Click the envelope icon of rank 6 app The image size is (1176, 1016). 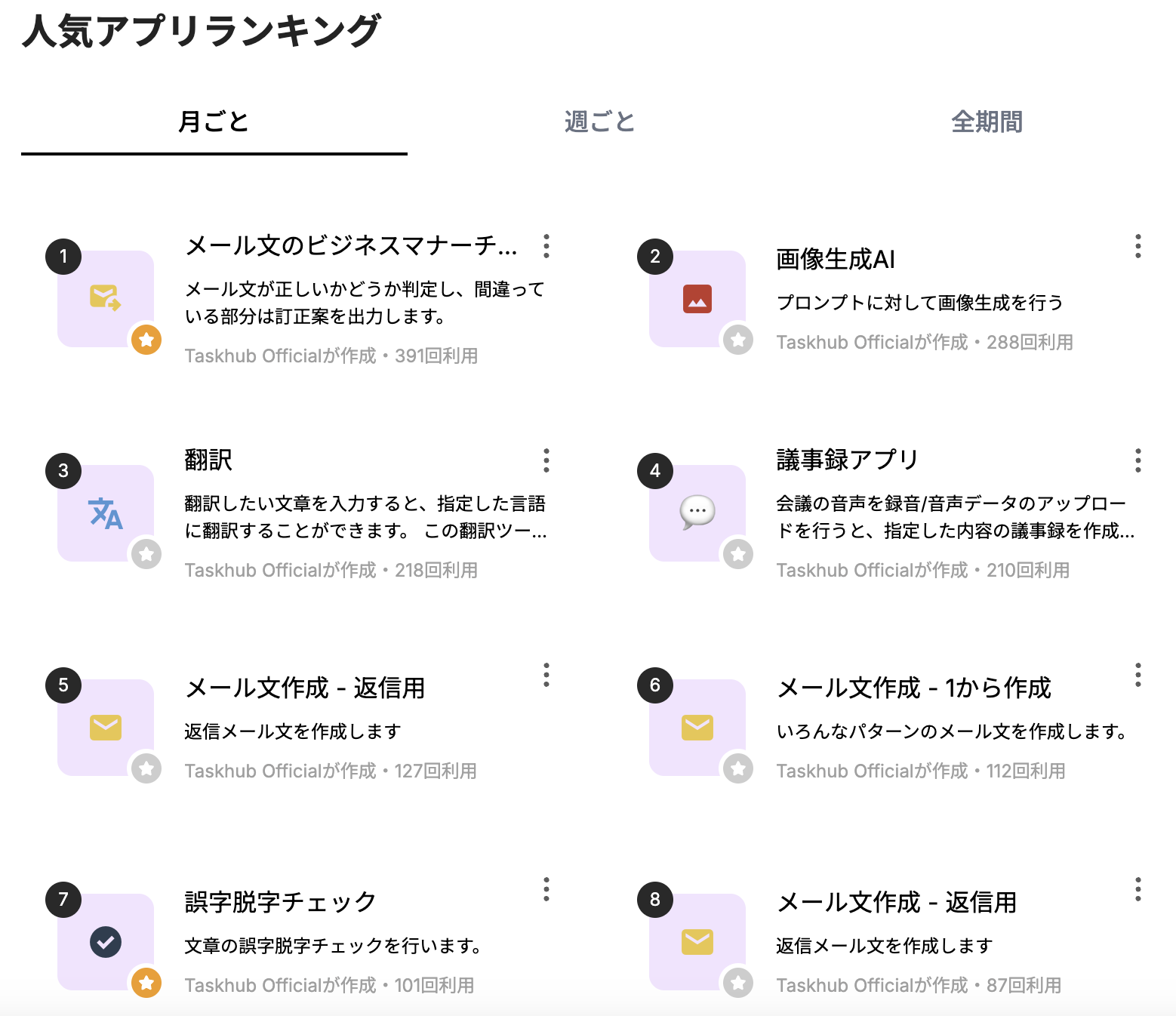tap(697, 728)
